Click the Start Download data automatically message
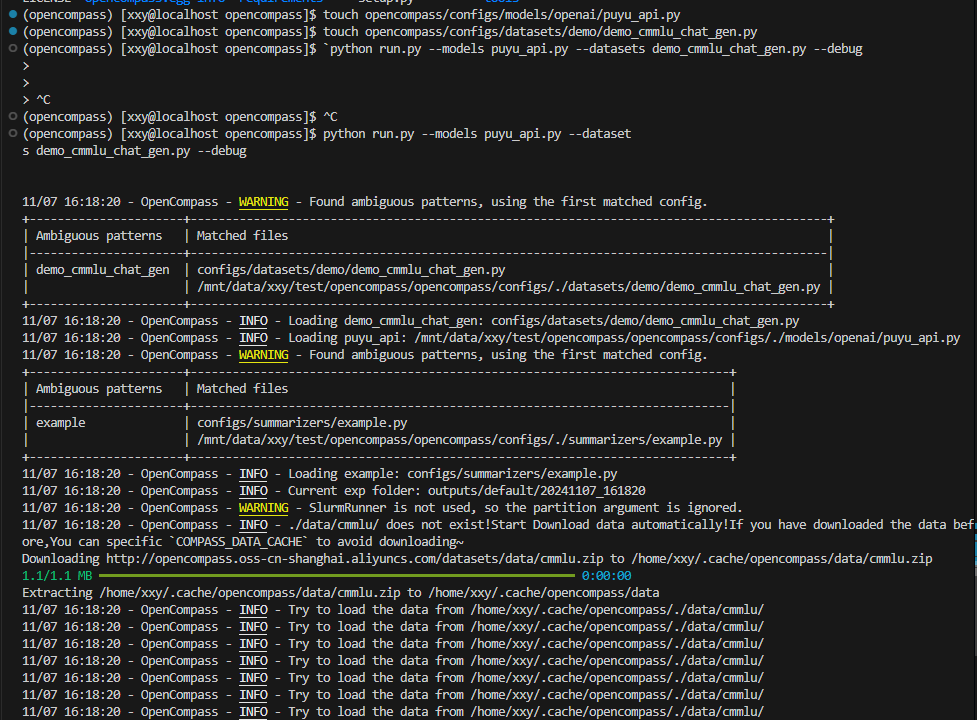The height and width of the screenshot is (720, 977). tap(609, 525)
